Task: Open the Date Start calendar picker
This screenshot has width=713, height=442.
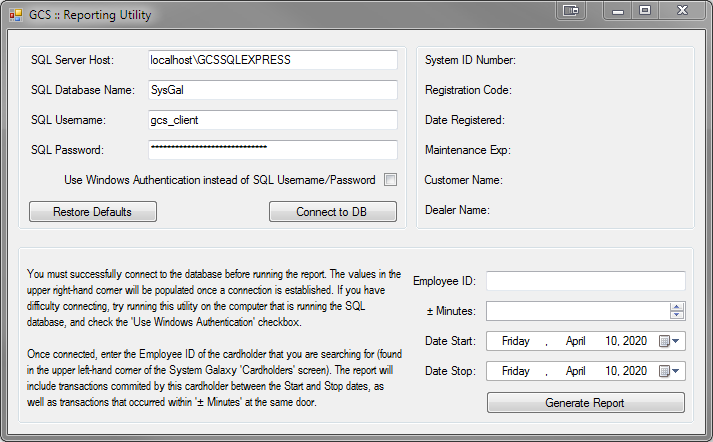Action: [x=669, y=341]
